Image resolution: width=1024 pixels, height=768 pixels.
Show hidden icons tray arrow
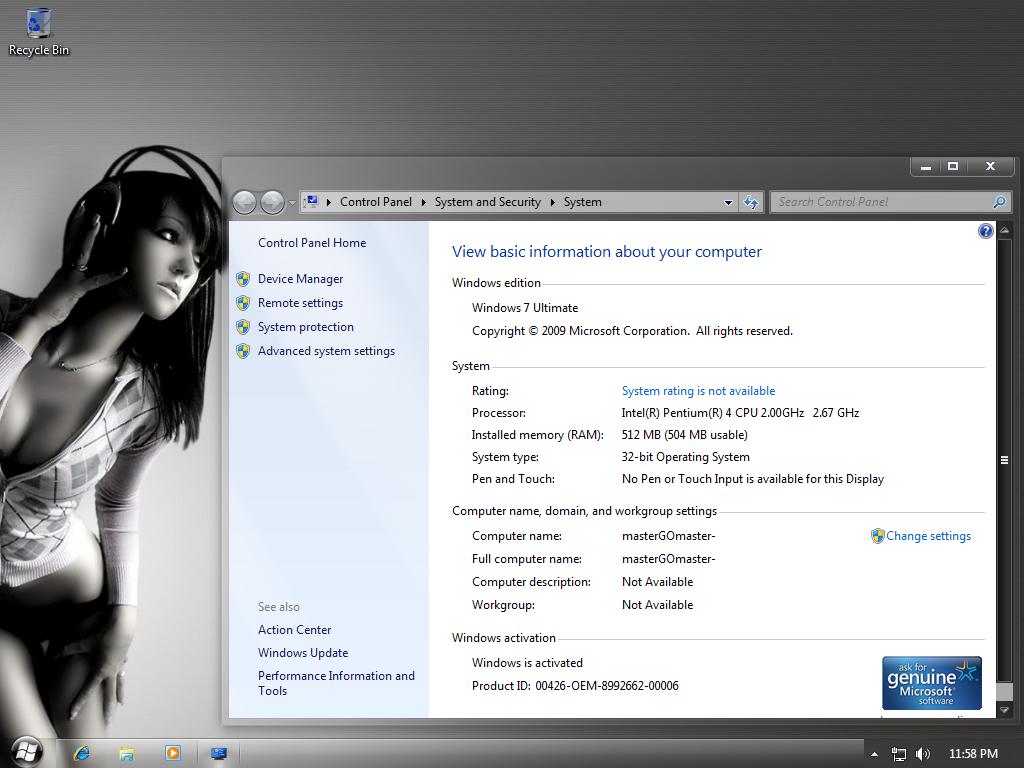pos(874,754)
